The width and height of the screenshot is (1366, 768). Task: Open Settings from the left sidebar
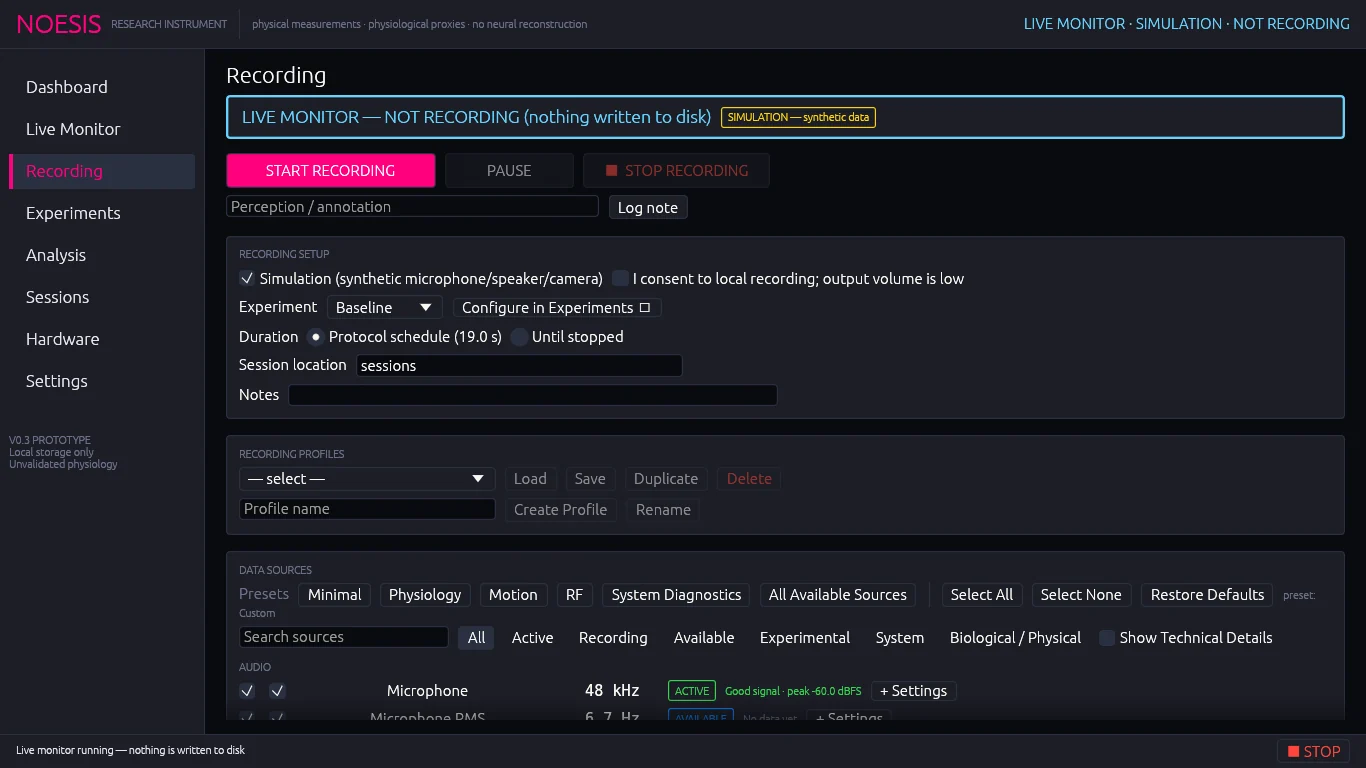tap(101, 381)
